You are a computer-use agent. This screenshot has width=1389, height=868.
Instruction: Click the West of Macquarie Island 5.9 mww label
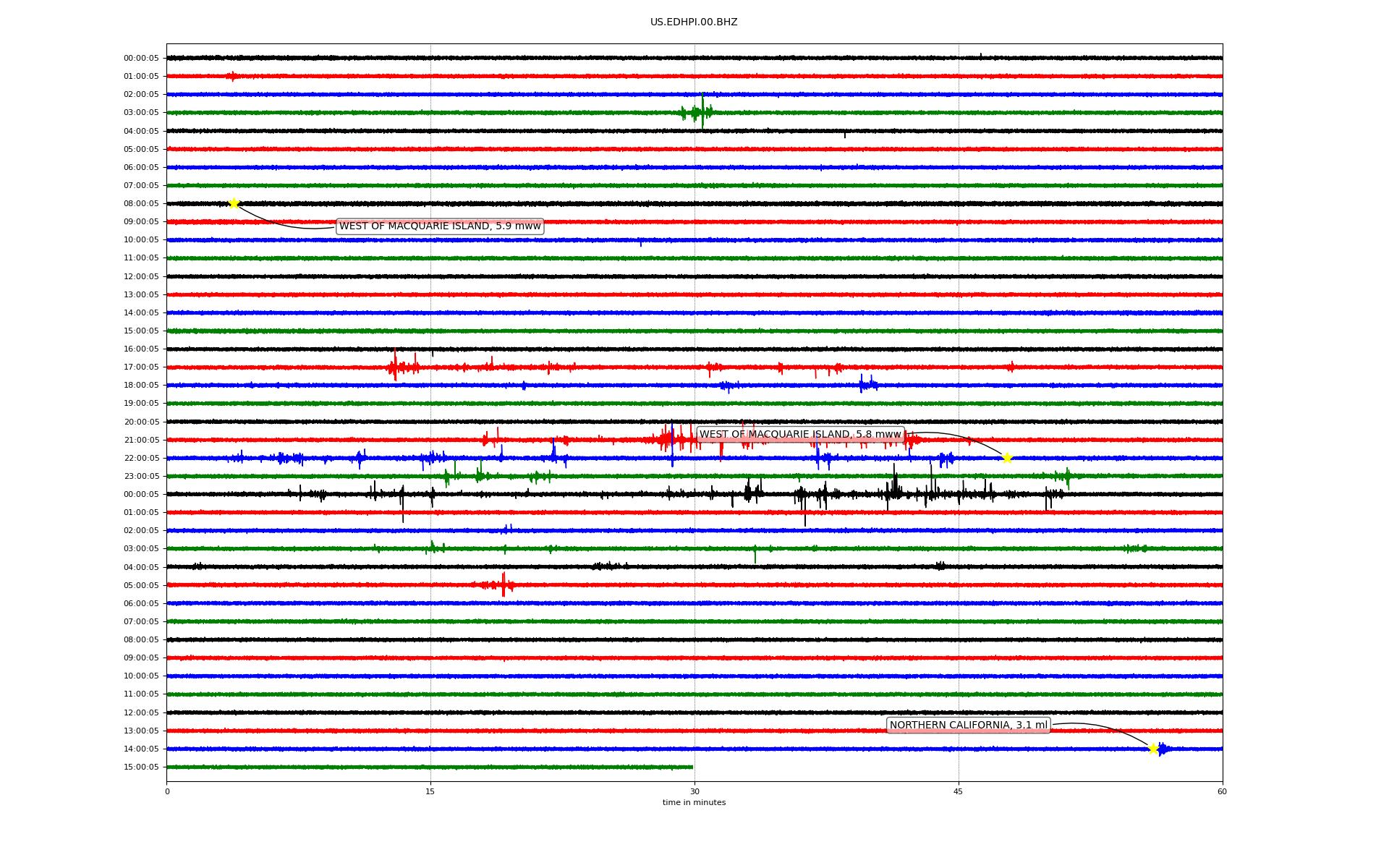click(440, 226)
